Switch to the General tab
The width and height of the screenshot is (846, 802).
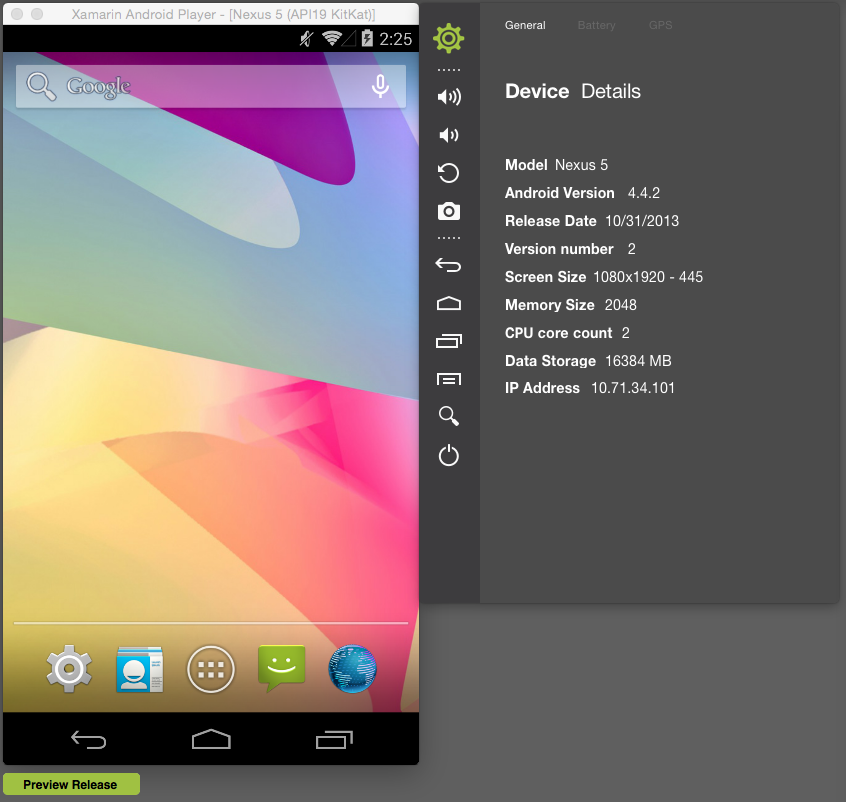[525, 25]
